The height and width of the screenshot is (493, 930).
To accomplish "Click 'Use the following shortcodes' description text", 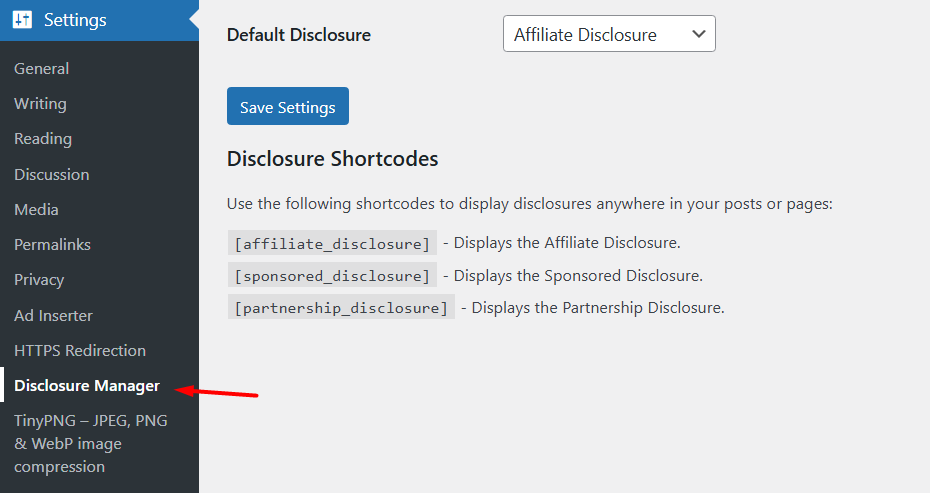I will (530, 204).
